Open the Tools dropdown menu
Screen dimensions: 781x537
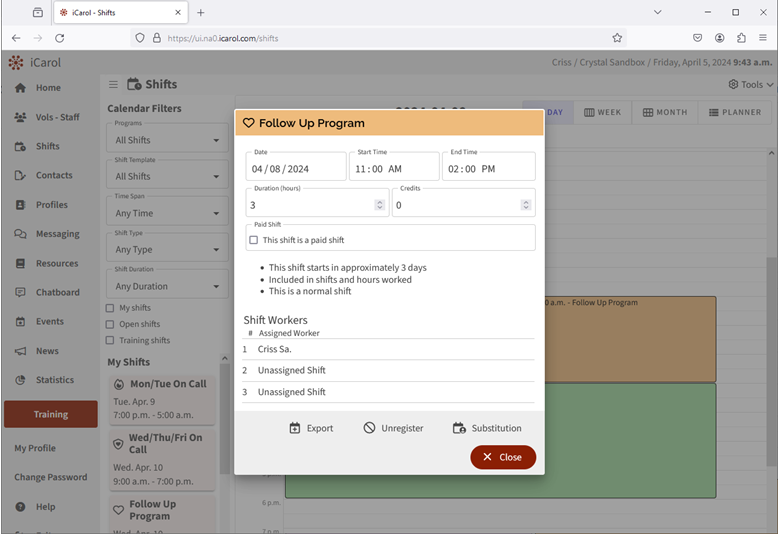click(x=751, y=85)
